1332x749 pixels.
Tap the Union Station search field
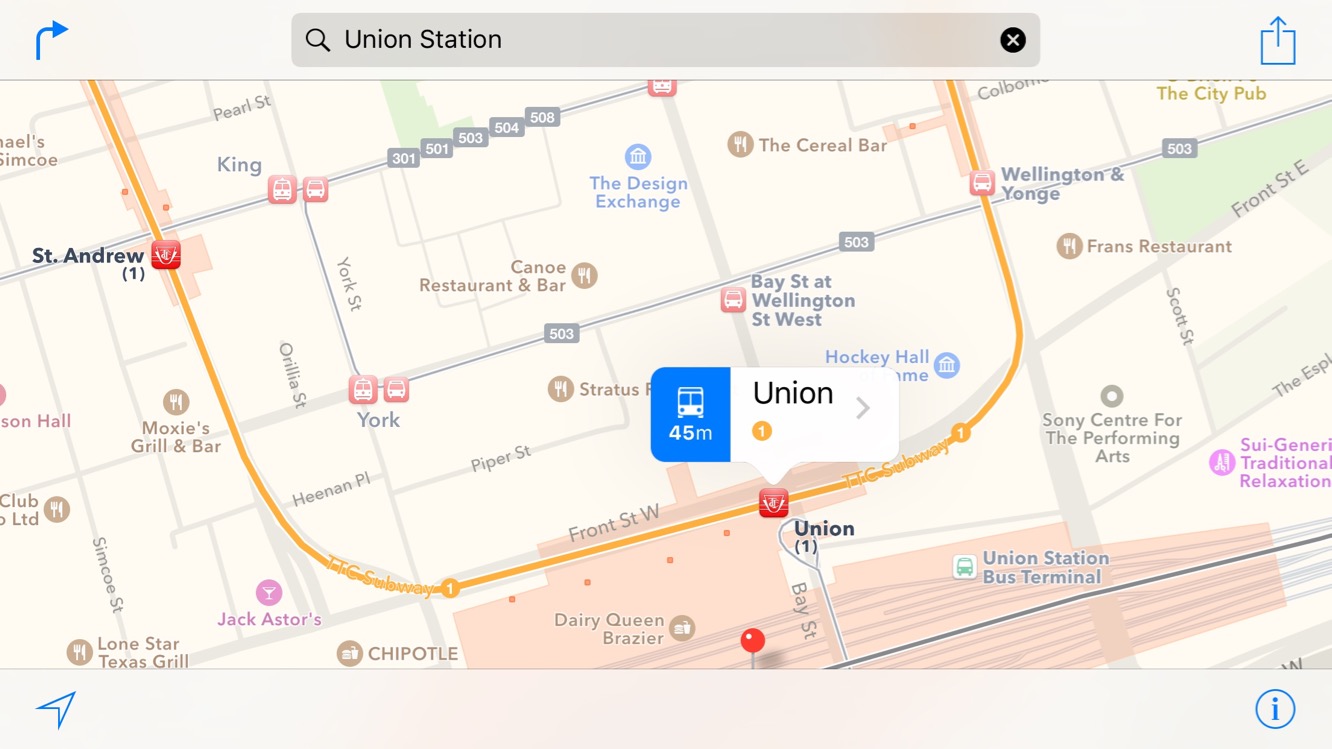tap(665, 40)
